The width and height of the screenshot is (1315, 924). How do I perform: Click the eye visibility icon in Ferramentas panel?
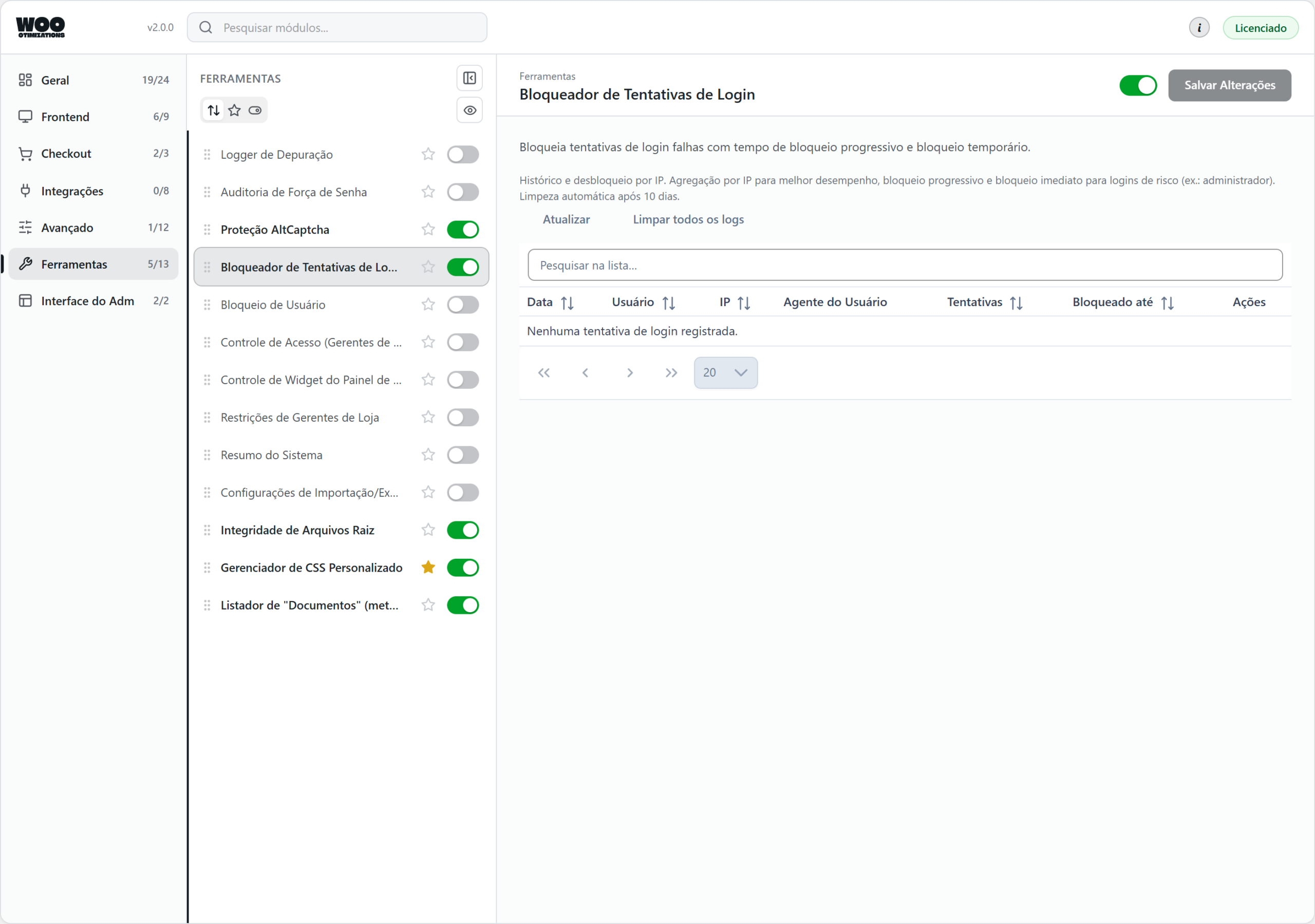[x=469, y=110]
